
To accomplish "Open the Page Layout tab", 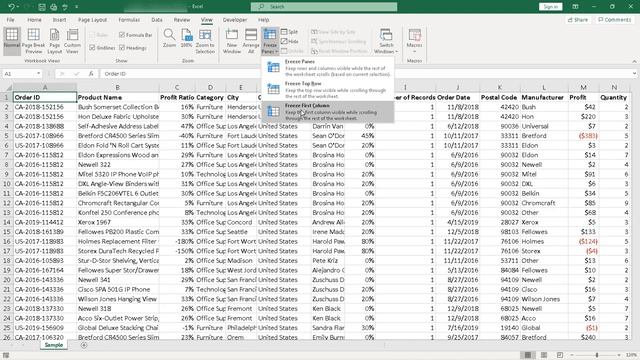I will pyautogui.click(x=92, y=20).
